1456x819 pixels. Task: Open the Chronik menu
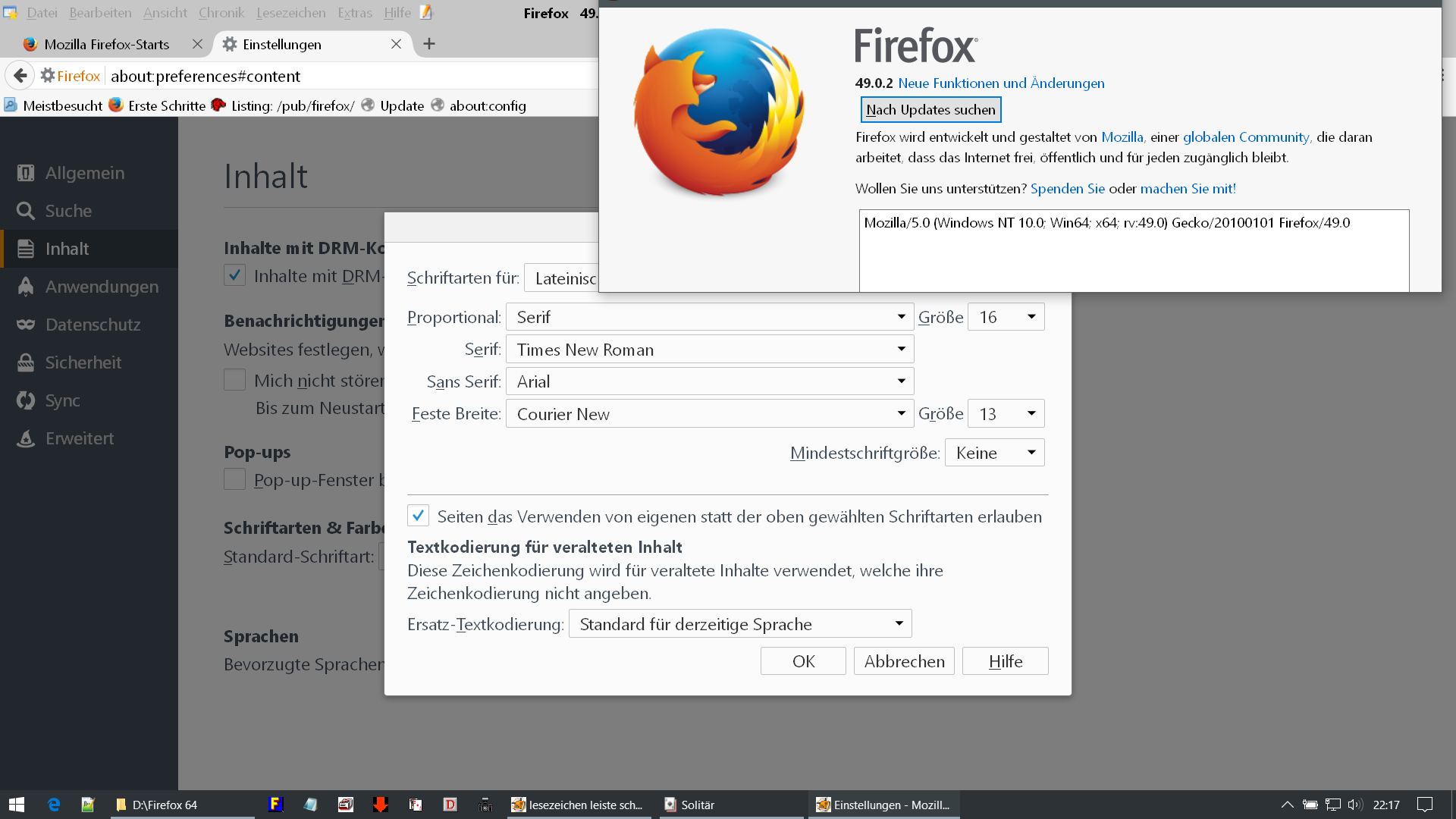221,13
